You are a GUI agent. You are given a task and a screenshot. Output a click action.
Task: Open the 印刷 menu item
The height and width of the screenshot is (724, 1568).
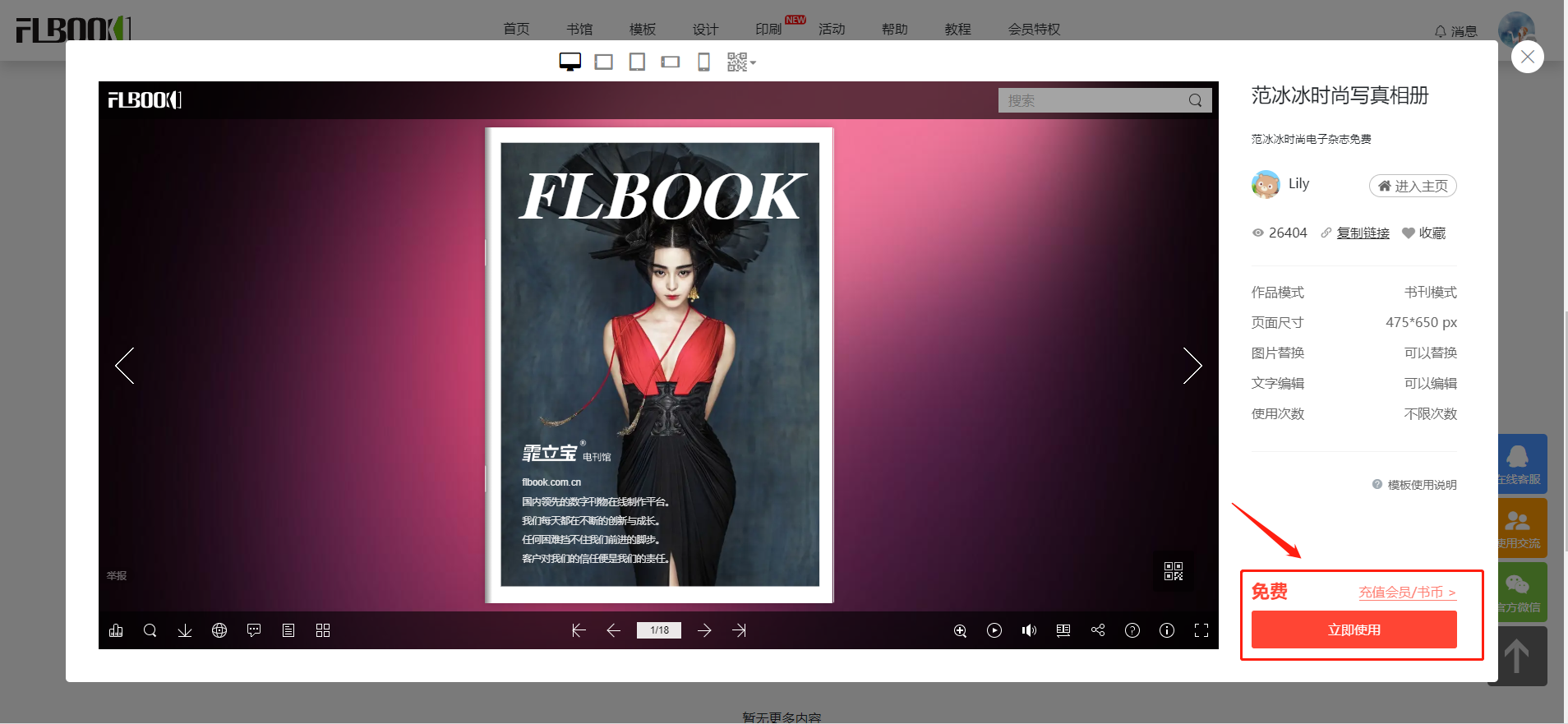(x=768, y=29)
